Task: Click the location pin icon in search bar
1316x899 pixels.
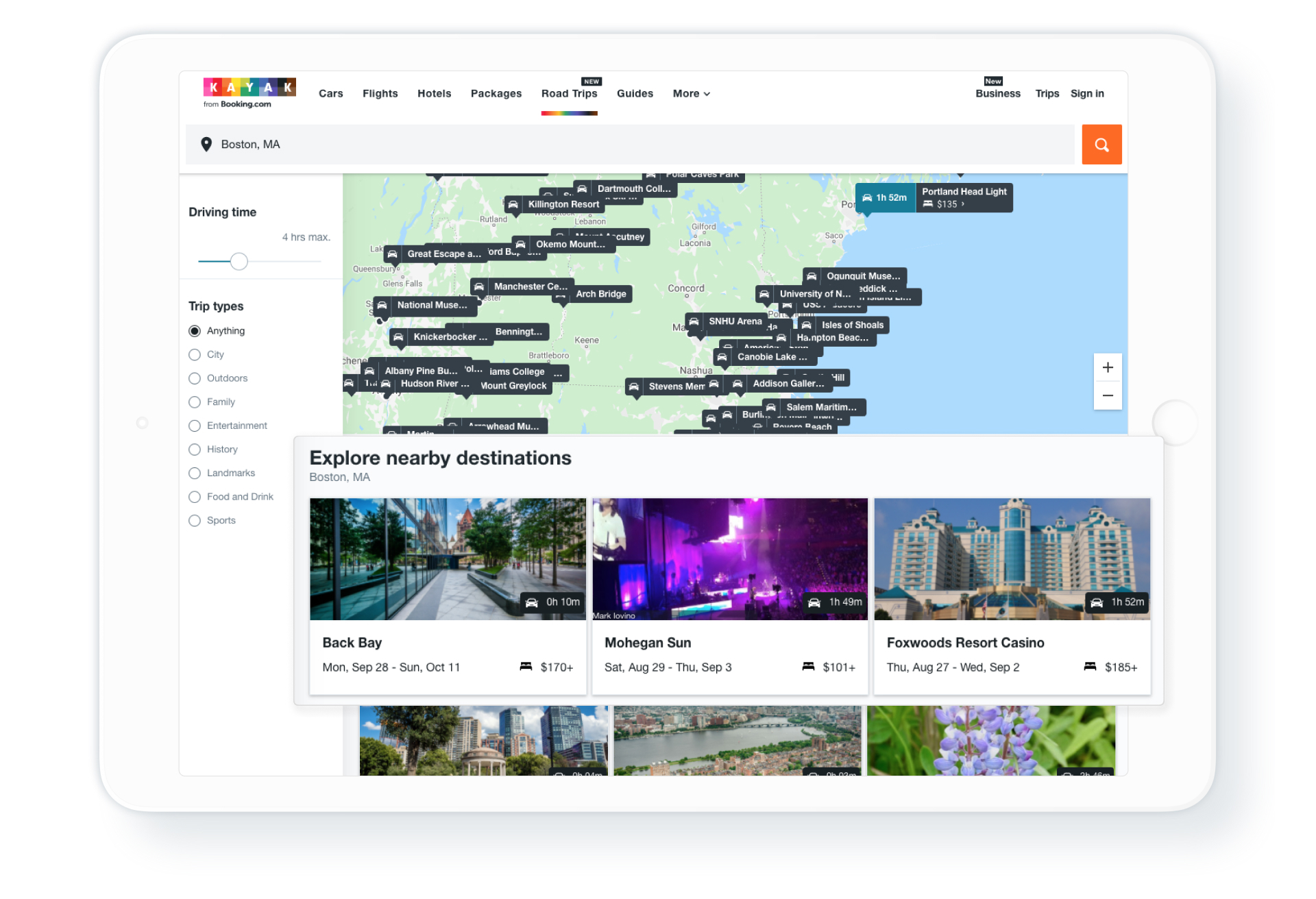Action: point(206,145)
